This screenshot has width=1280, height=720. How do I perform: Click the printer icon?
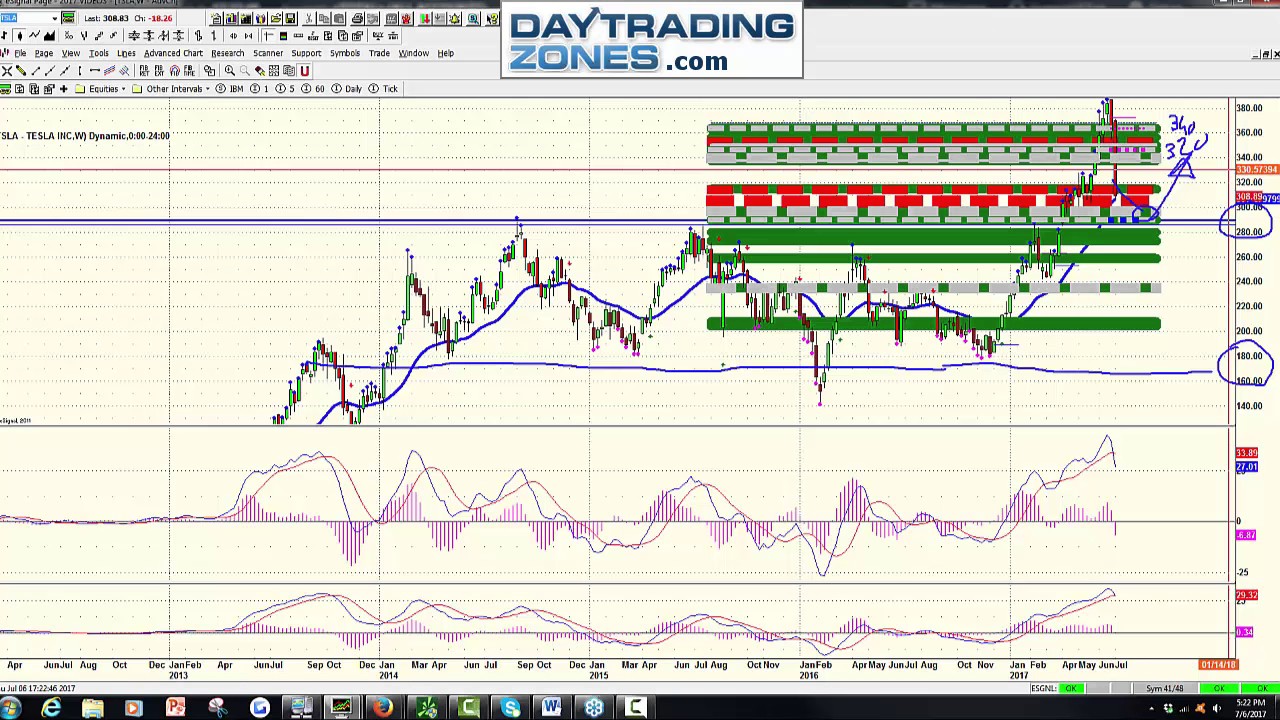tap(357, 18)
